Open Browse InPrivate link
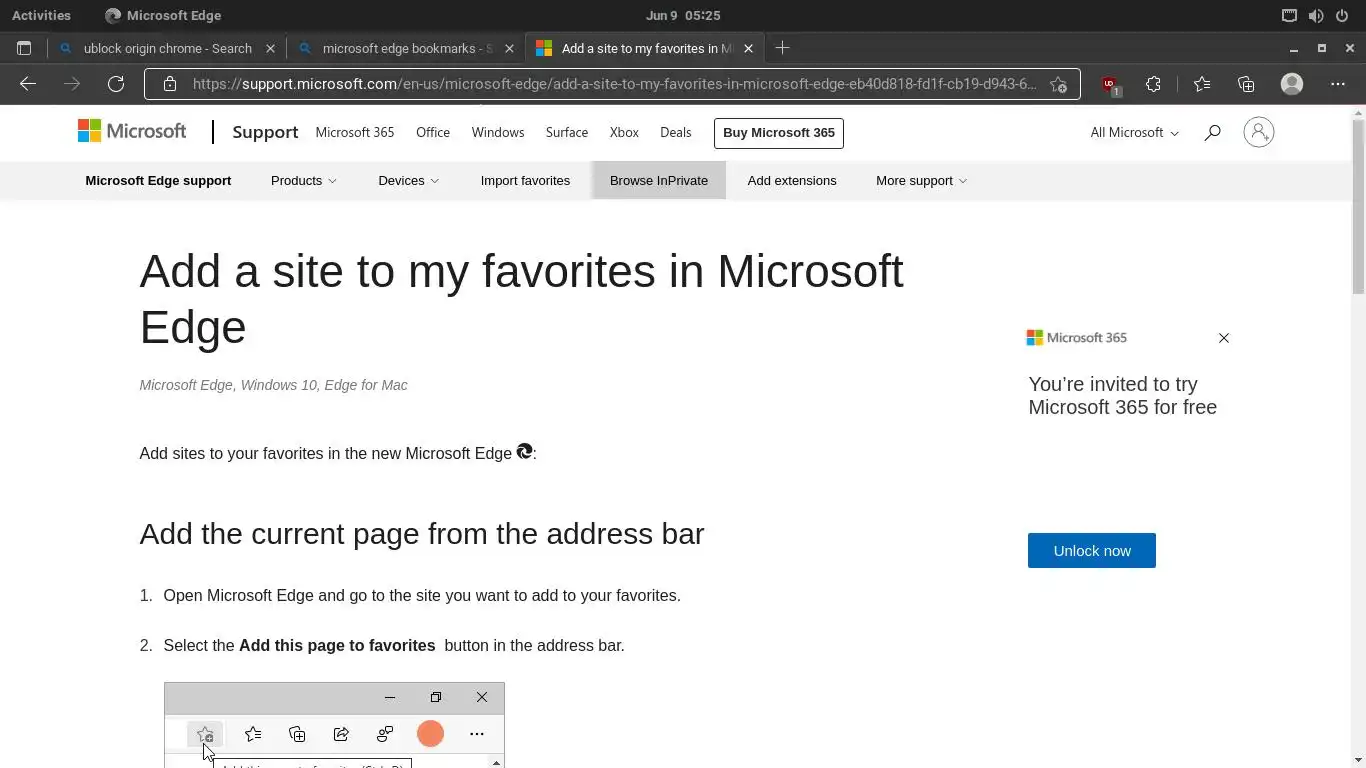1366x768 pixels. (659, 181)
